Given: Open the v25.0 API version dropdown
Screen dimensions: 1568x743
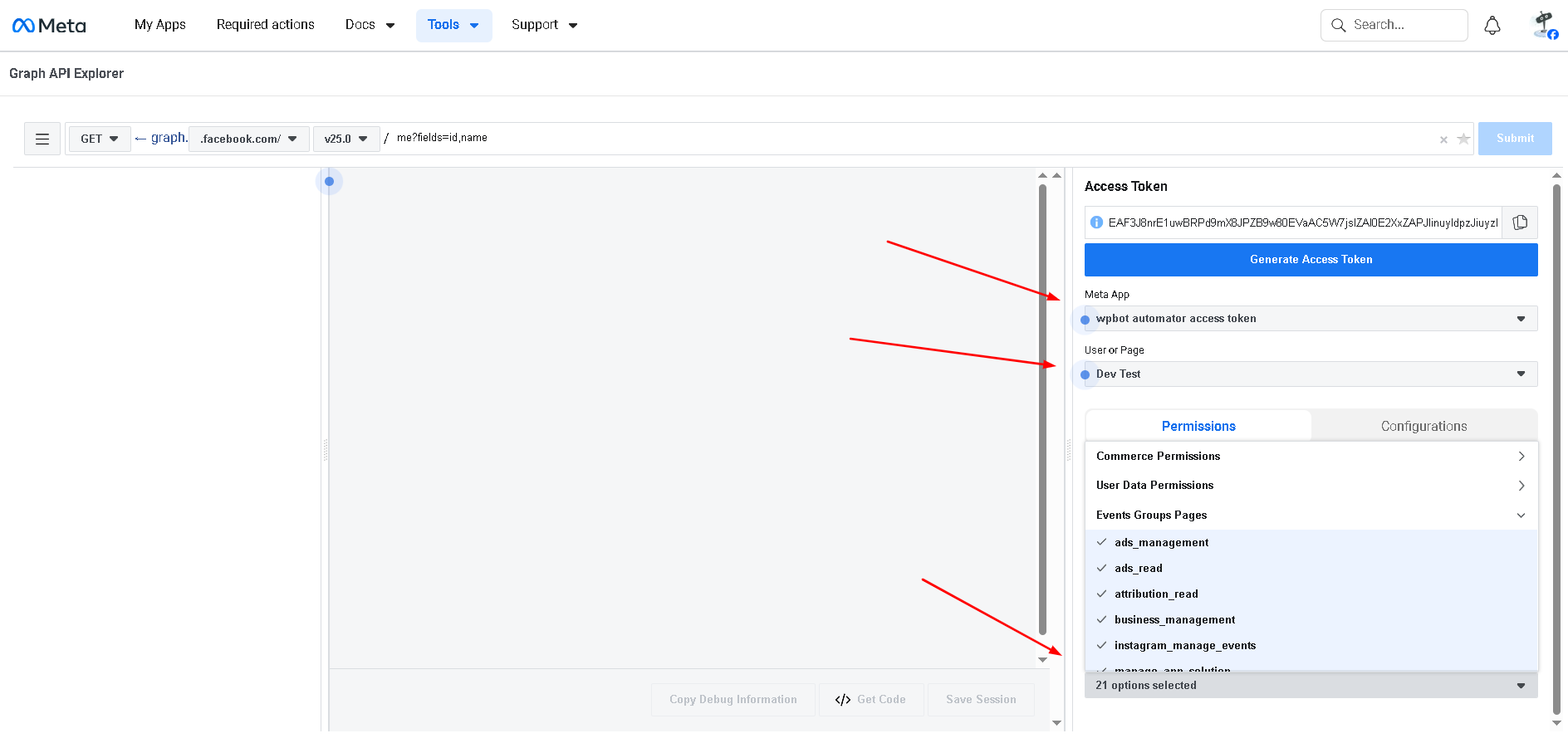Looking at the screenshot, I should point(345,139).
